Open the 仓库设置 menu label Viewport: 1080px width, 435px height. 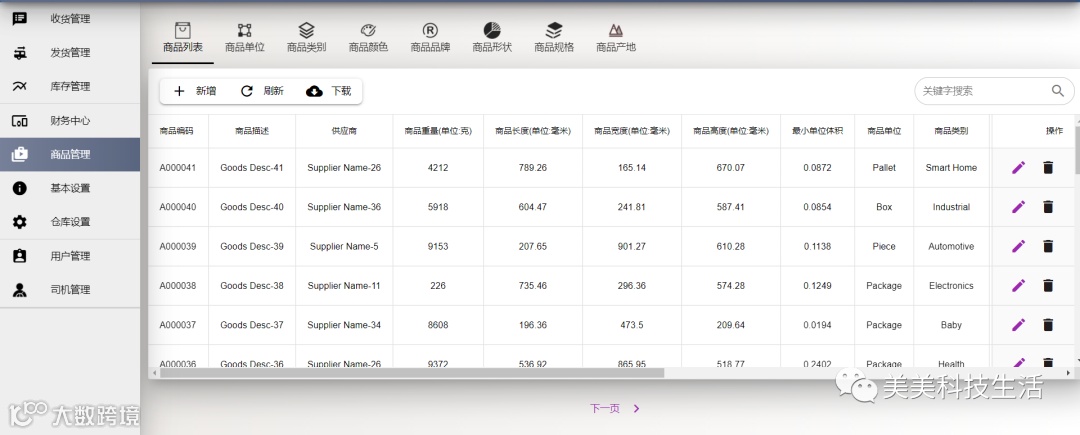click(x=70, y=222)
